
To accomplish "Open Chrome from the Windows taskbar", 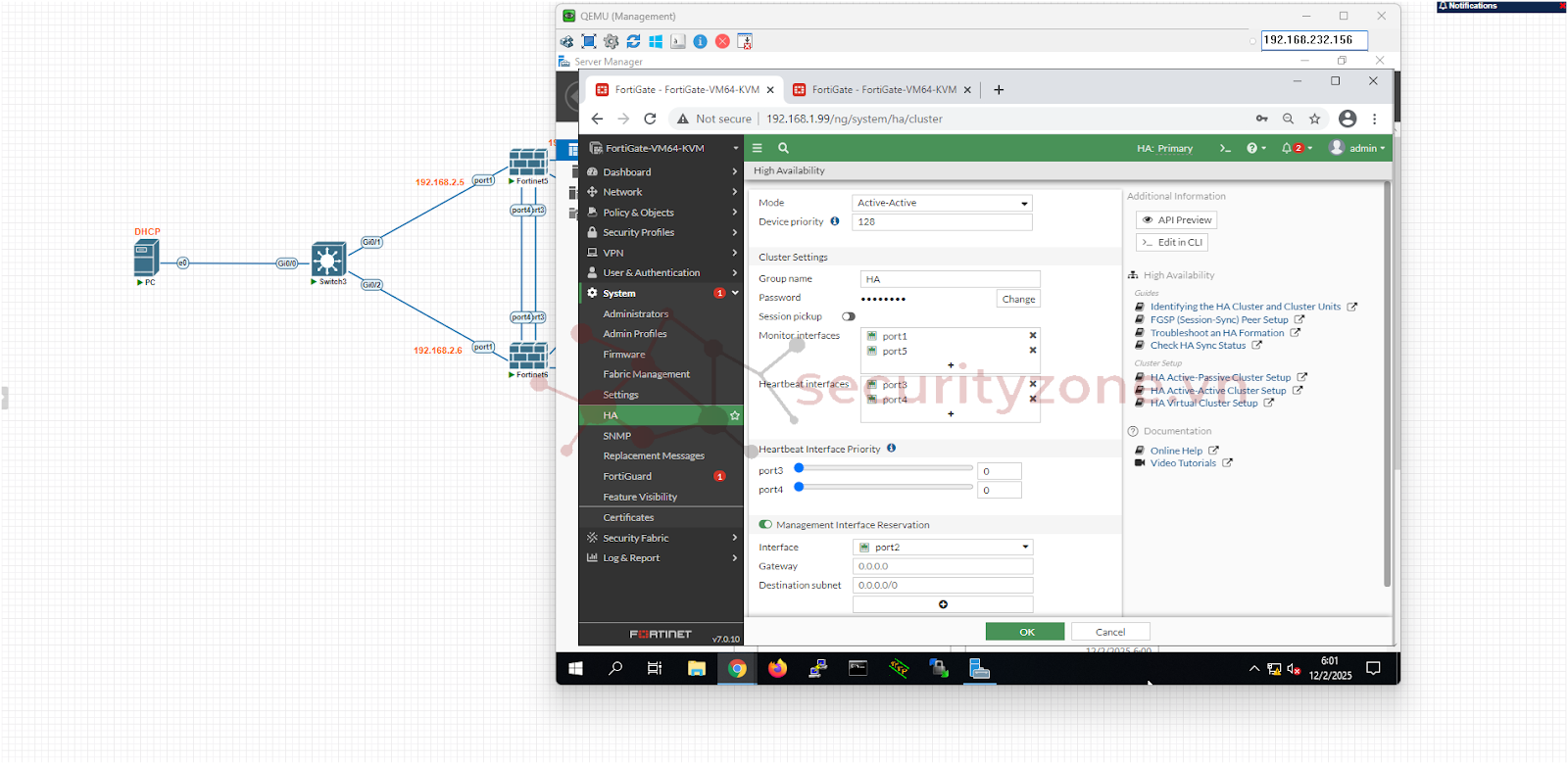I will (737, 668).
